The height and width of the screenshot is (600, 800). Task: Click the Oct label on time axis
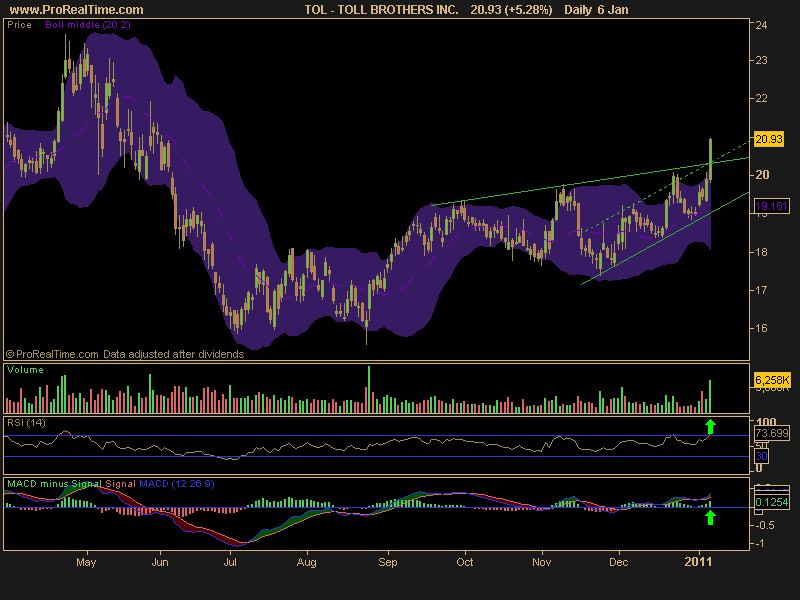[x=464, y=562]
